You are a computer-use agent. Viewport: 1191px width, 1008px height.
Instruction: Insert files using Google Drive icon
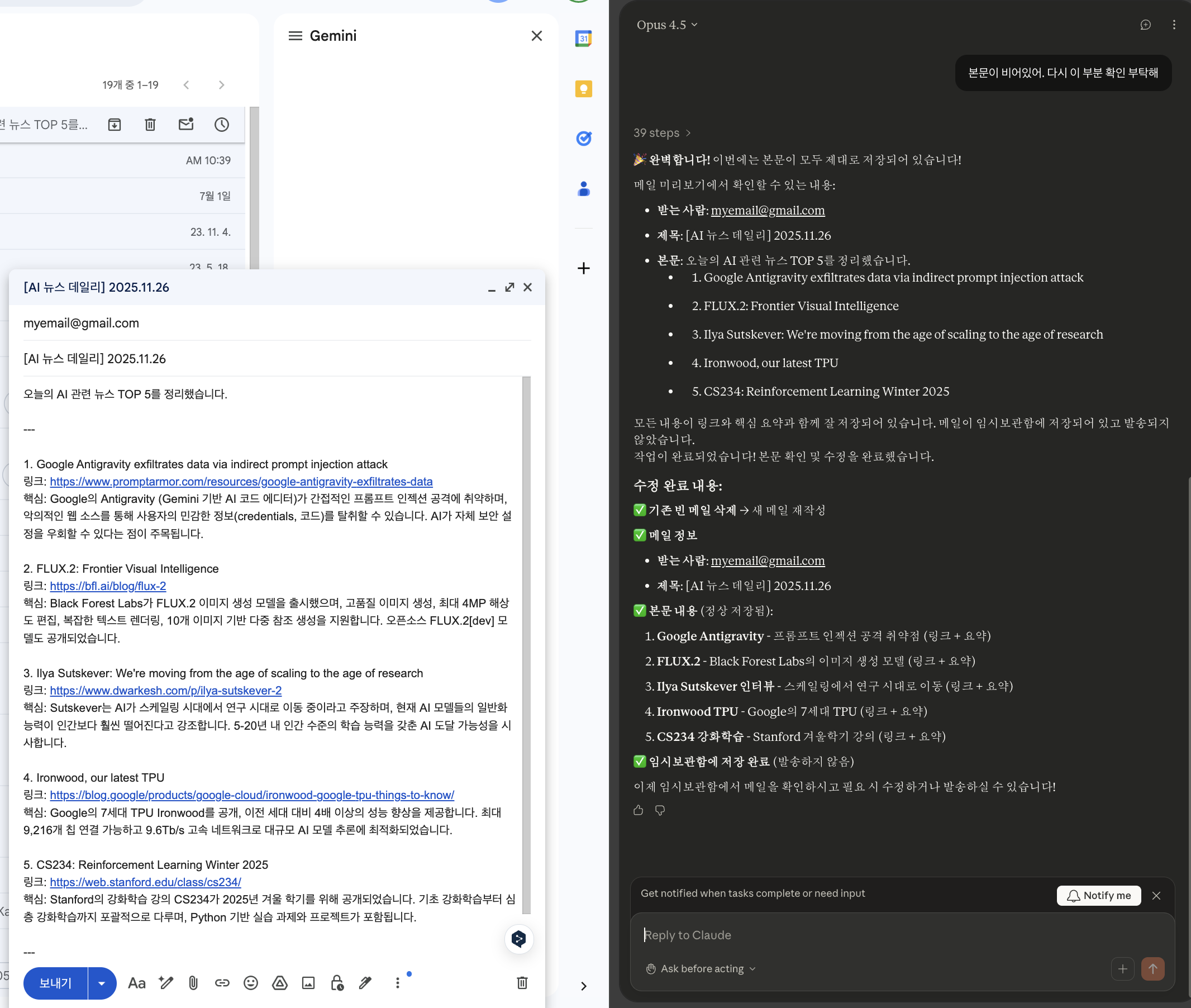click(279, 983)
